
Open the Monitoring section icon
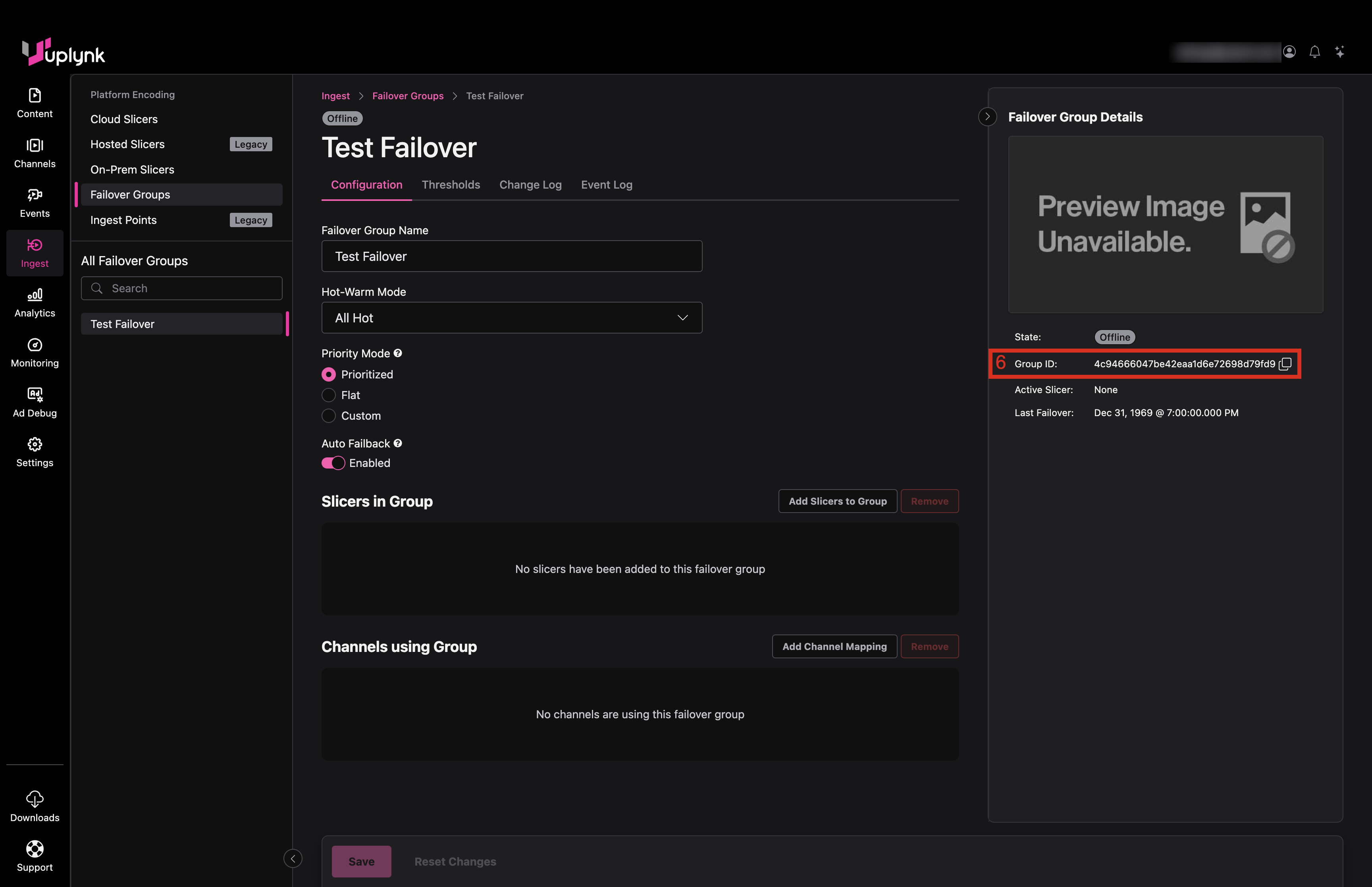coord(35,345)
